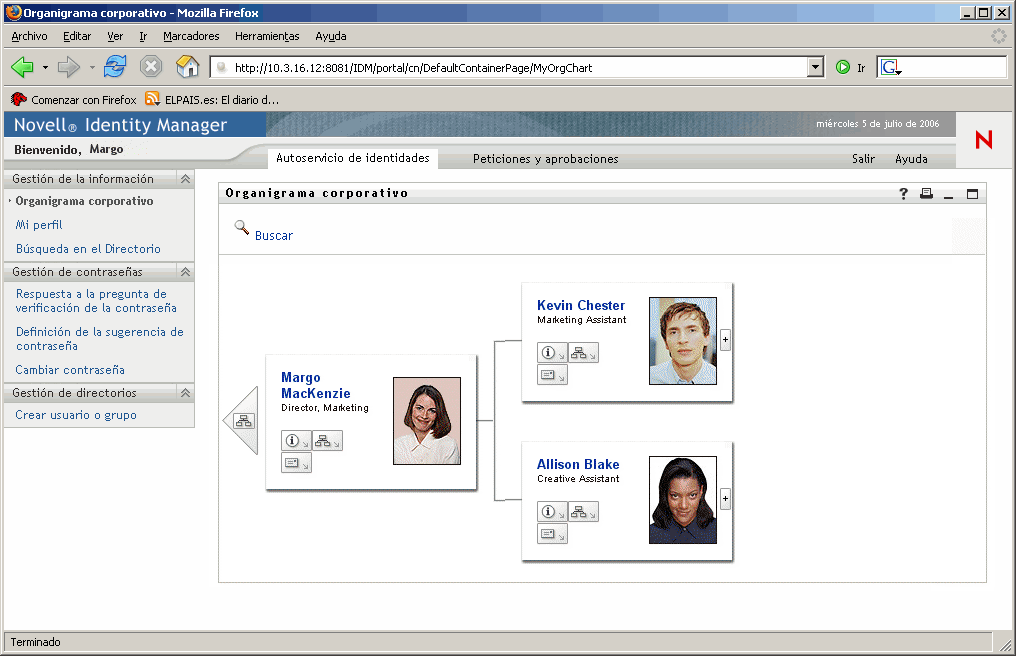Click the Stop loading icon
Image resolution: width=1016 pixels, height=656 pixels.
click(x=151, y=66)
